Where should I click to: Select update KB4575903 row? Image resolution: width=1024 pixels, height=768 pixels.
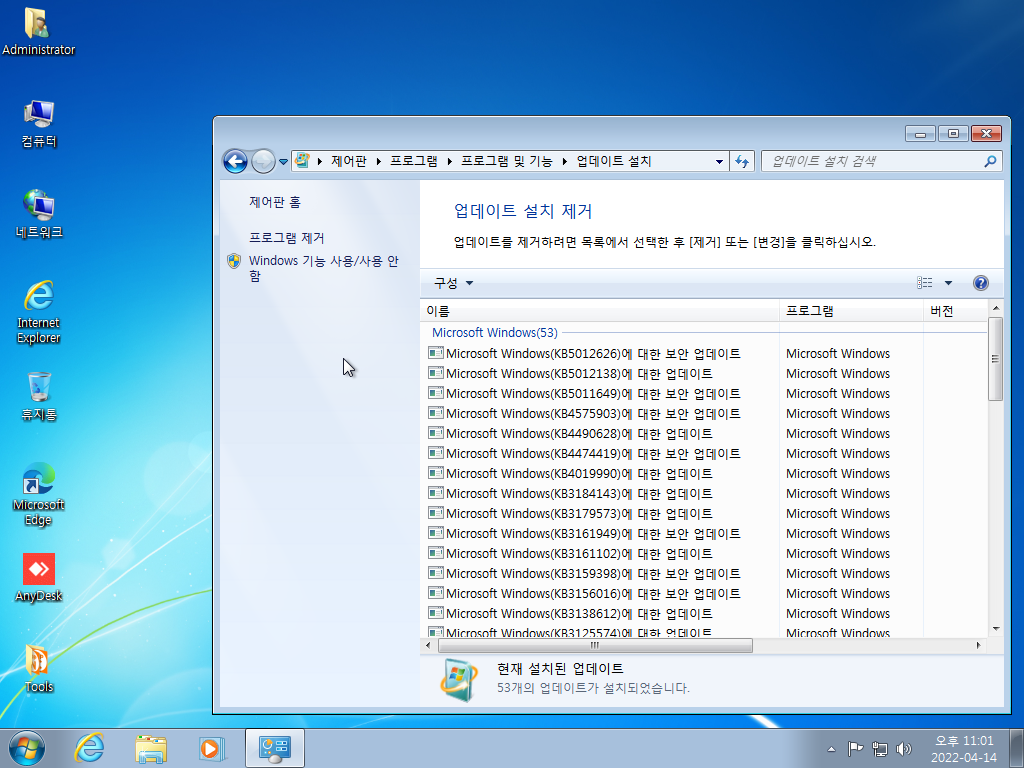click(x=703, y=413)
